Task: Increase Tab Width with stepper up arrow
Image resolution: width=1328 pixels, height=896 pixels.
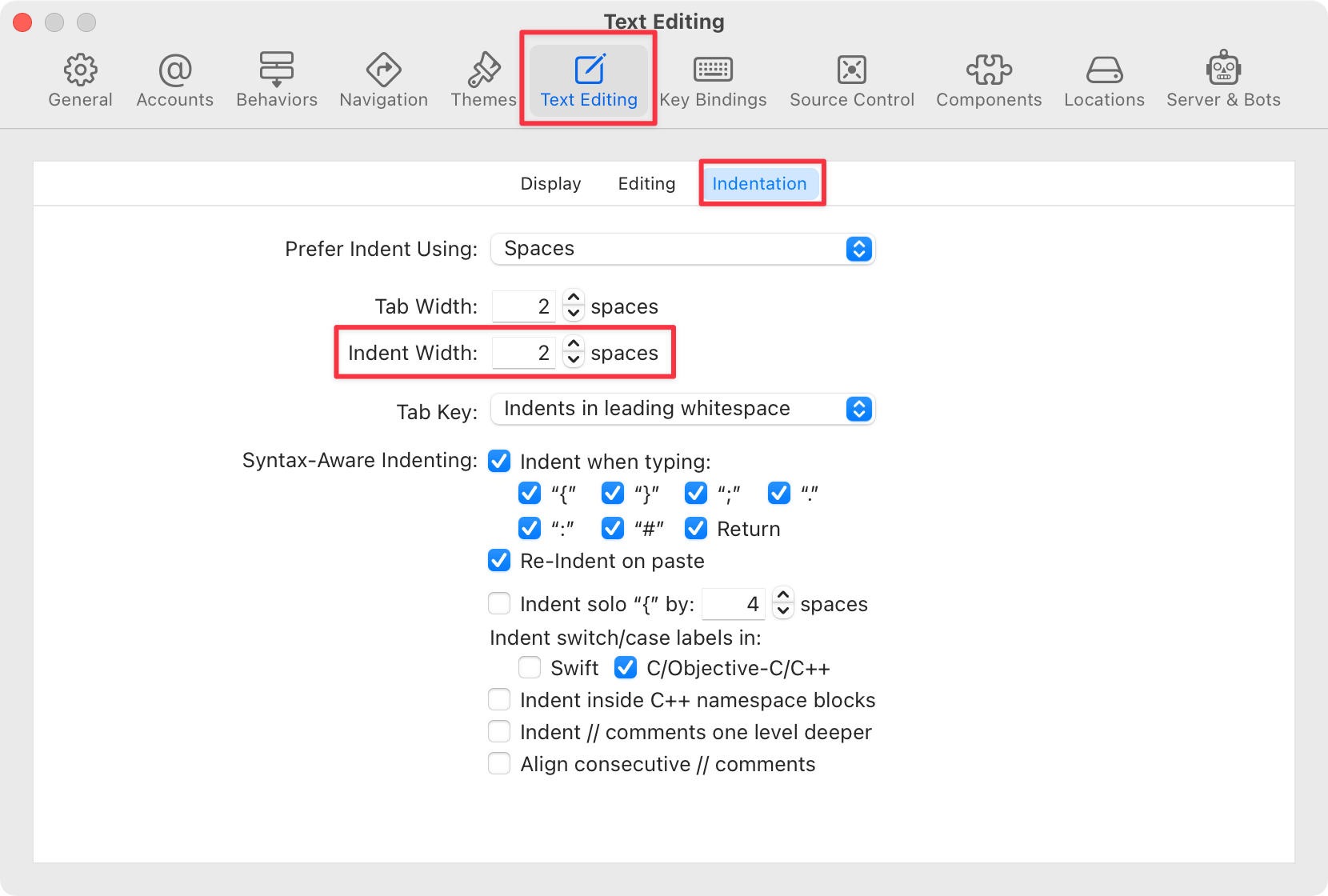Action: click(574, 298)
